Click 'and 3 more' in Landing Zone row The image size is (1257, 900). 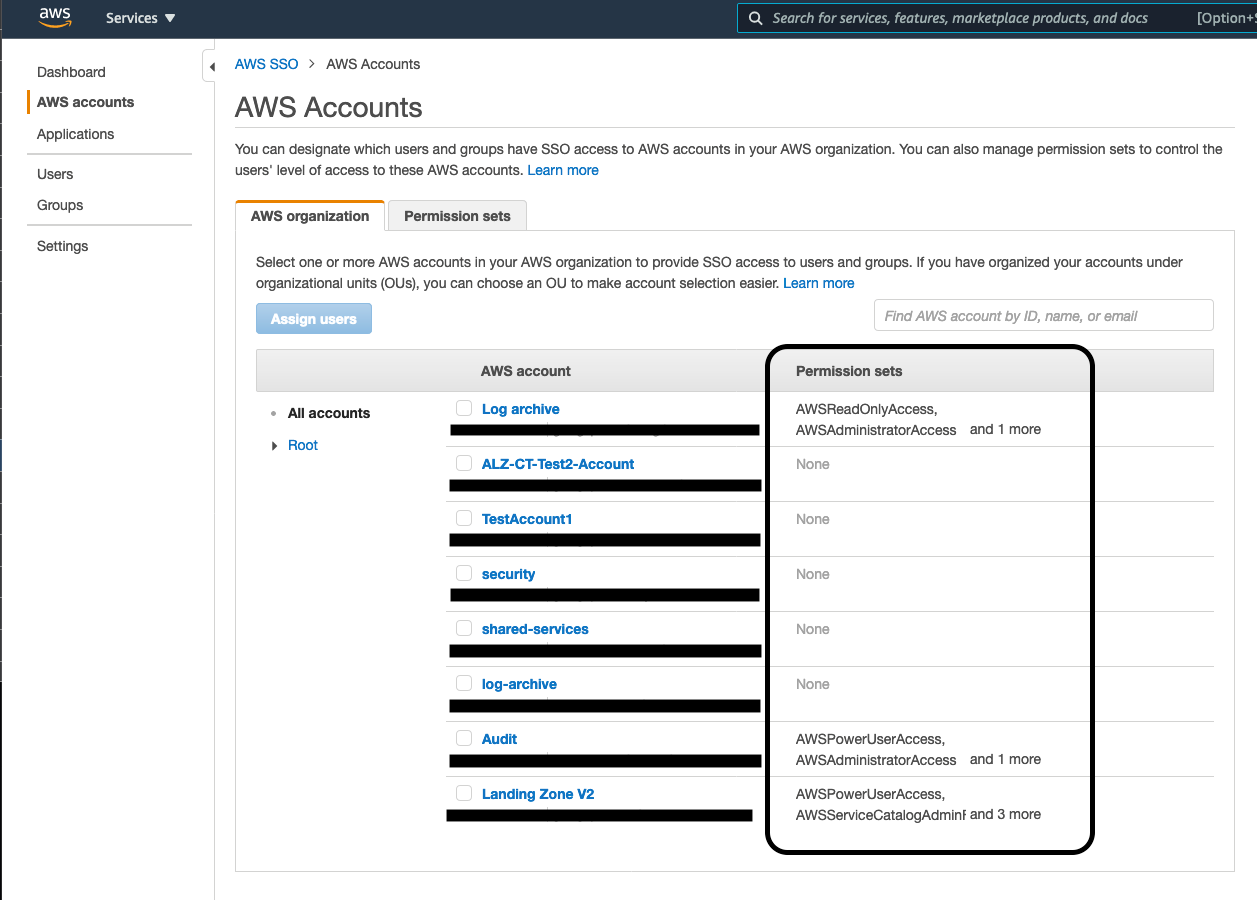pos(1005,814)
